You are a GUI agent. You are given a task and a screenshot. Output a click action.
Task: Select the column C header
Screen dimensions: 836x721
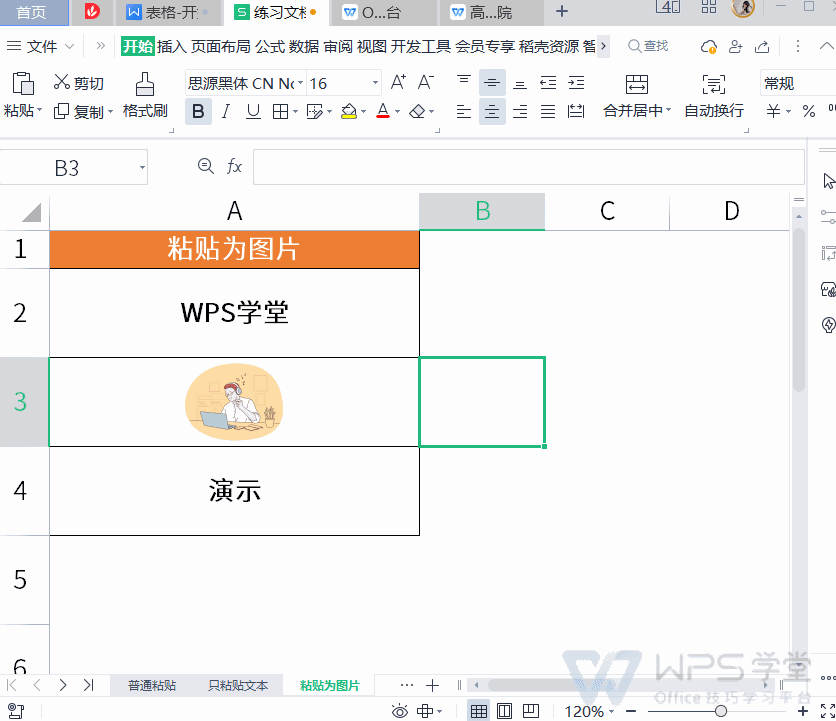coord(607,211)
